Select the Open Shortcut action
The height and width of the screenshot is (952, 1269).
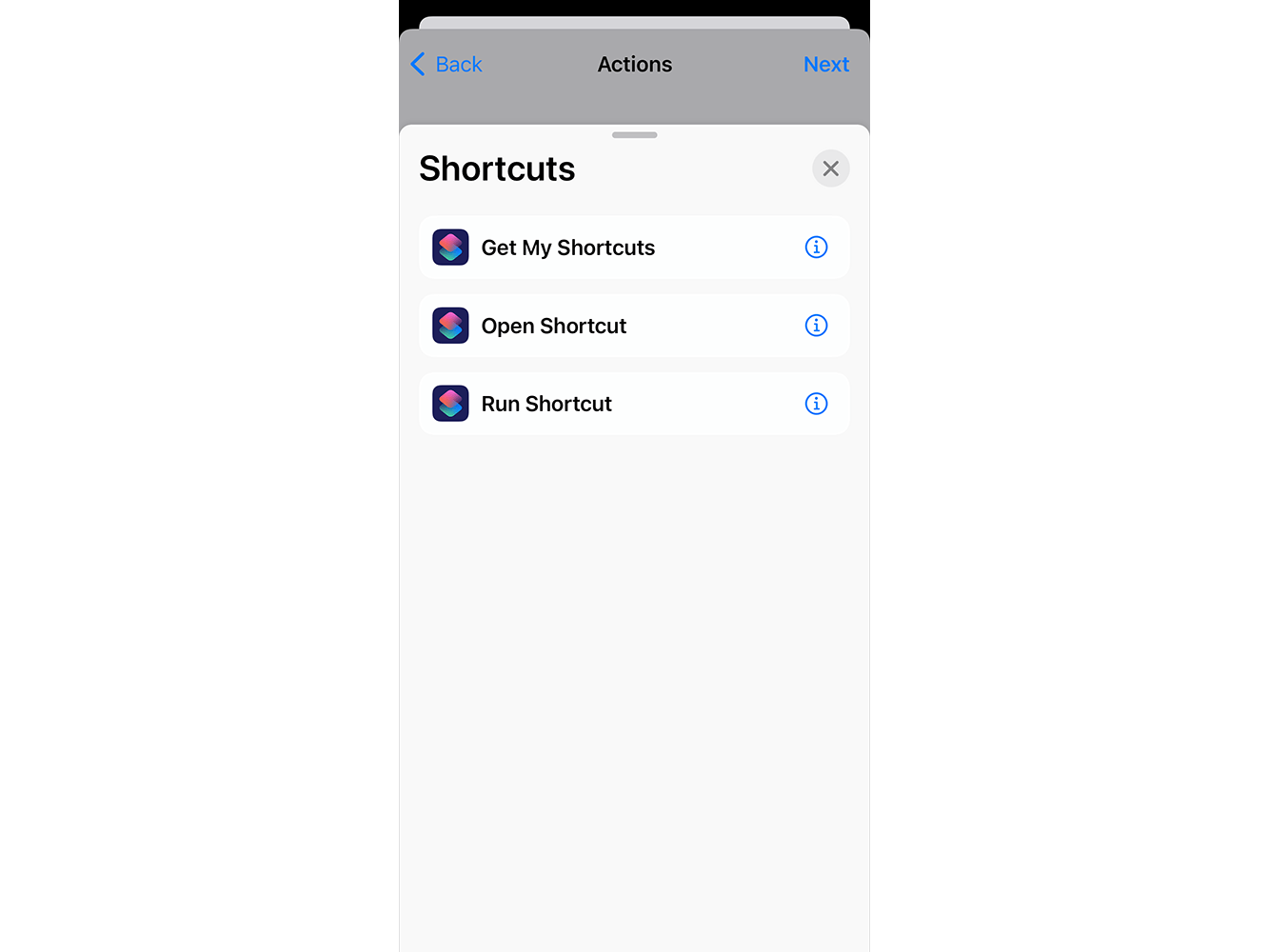click(634, 326)
